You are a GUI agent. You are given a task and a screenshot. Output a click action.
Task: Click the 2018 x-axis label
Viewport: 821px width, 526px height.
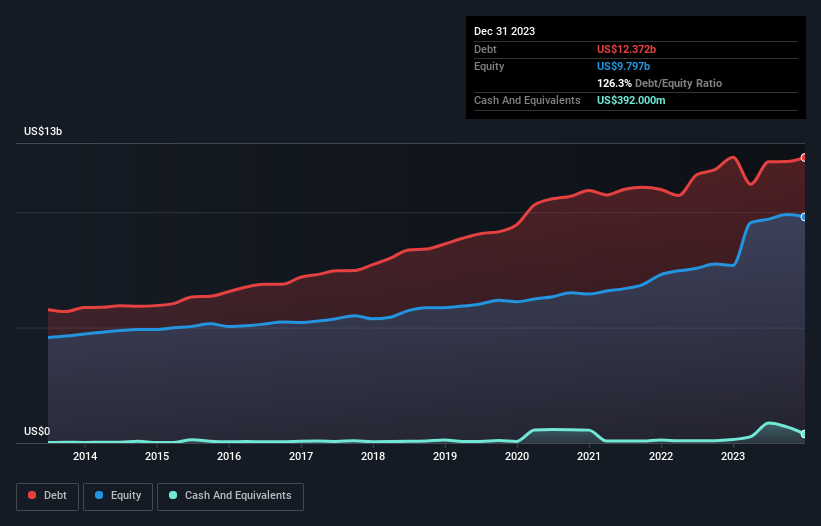pos(373,456)
